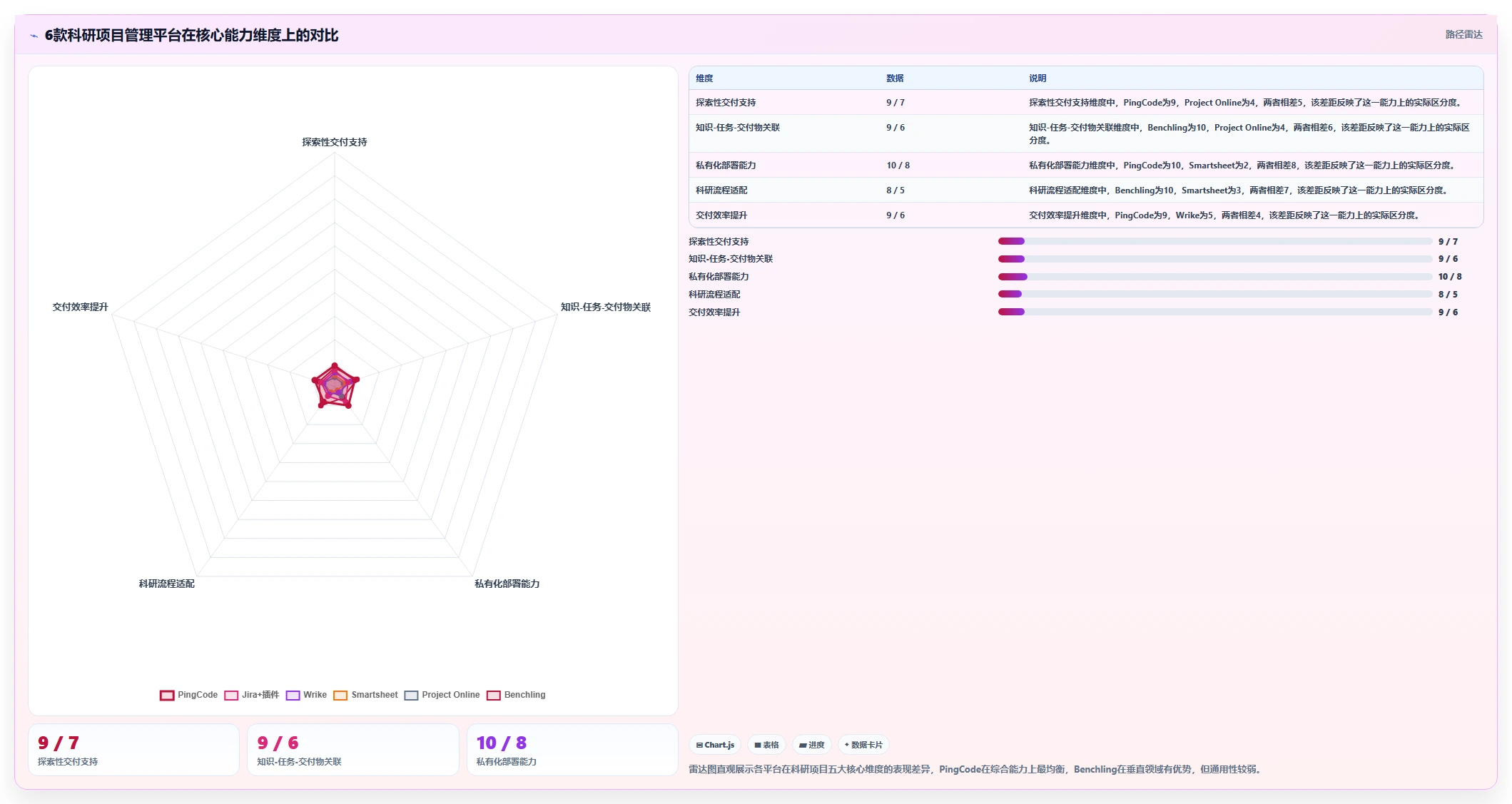Toggle PingCode legend swatch
The image size is (1512, 804).
point(167,695)
